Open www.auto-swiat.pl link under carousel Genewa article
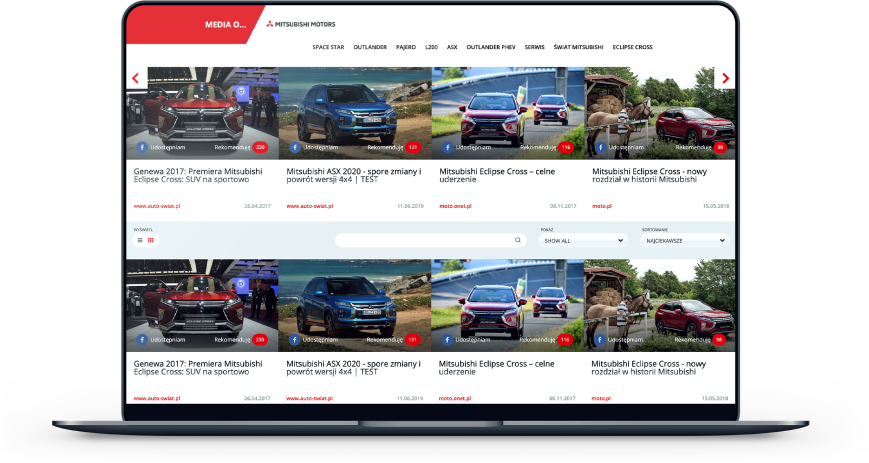The image size is (869, 463). (x=157, y=206)
